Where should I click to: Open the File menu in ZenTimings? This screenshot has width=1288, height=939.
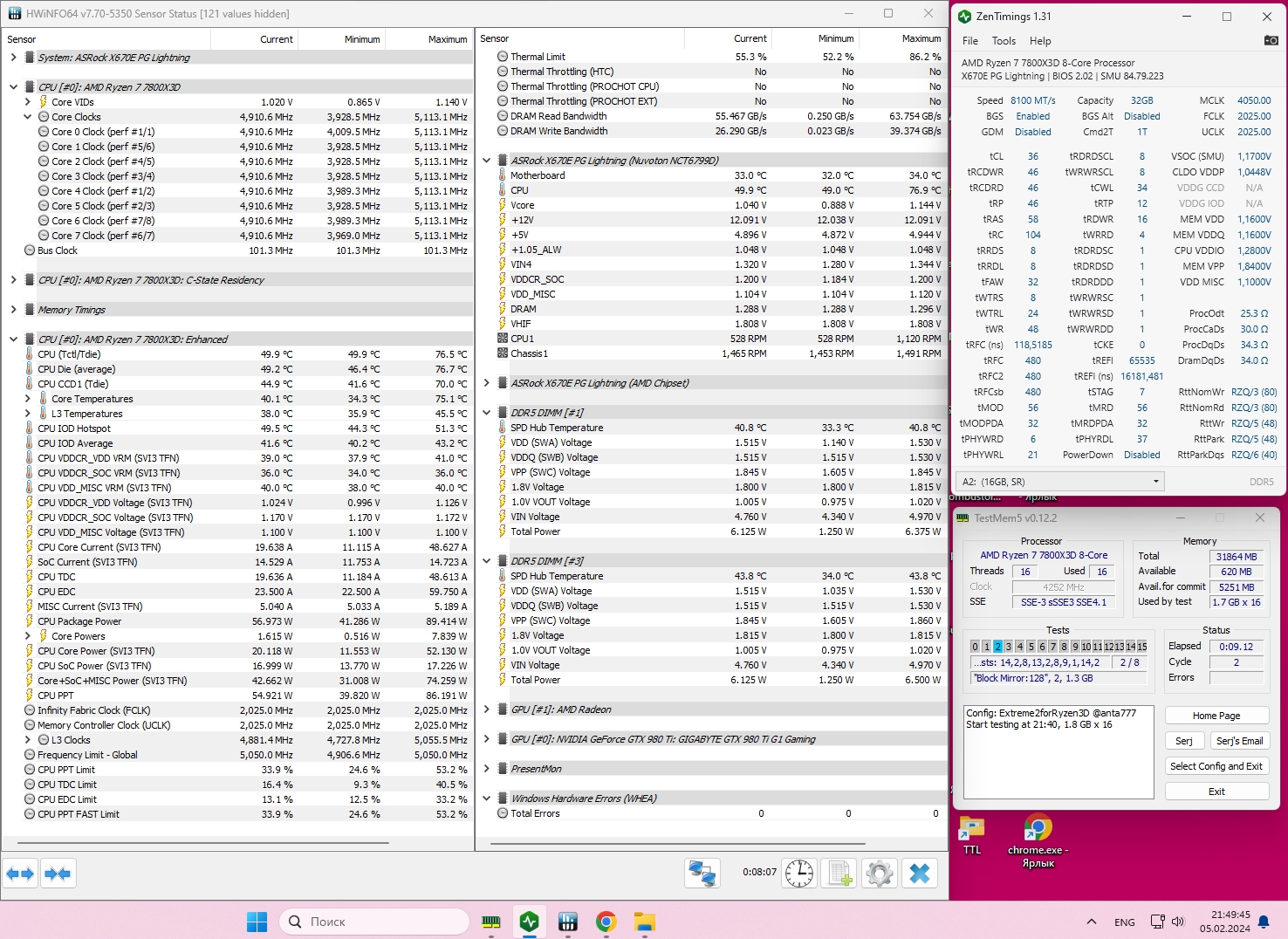click(x=970, y=41)
